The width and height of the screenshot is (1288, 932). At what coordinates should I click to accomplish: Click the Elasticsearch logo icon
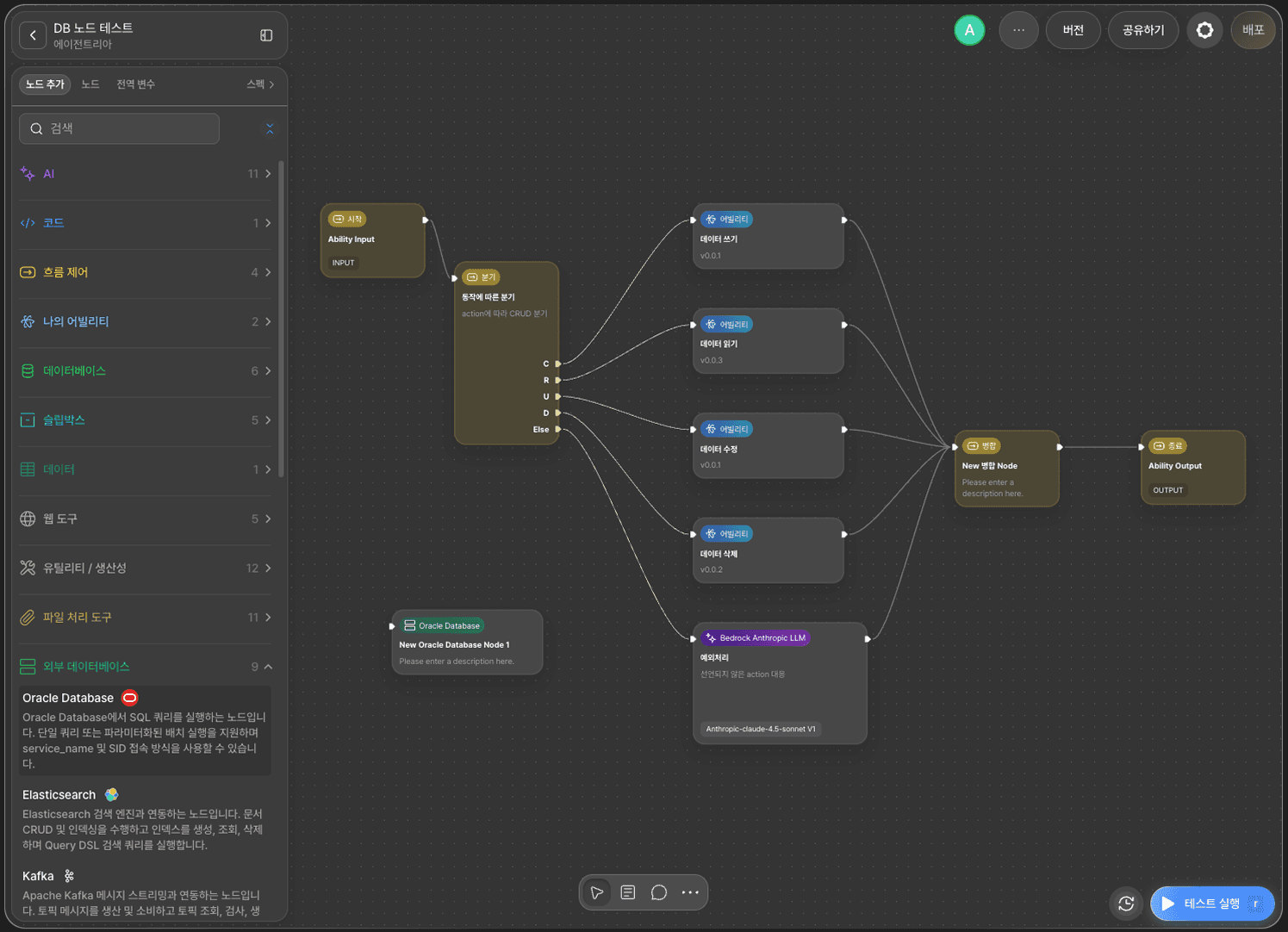(x=111, y=794)
